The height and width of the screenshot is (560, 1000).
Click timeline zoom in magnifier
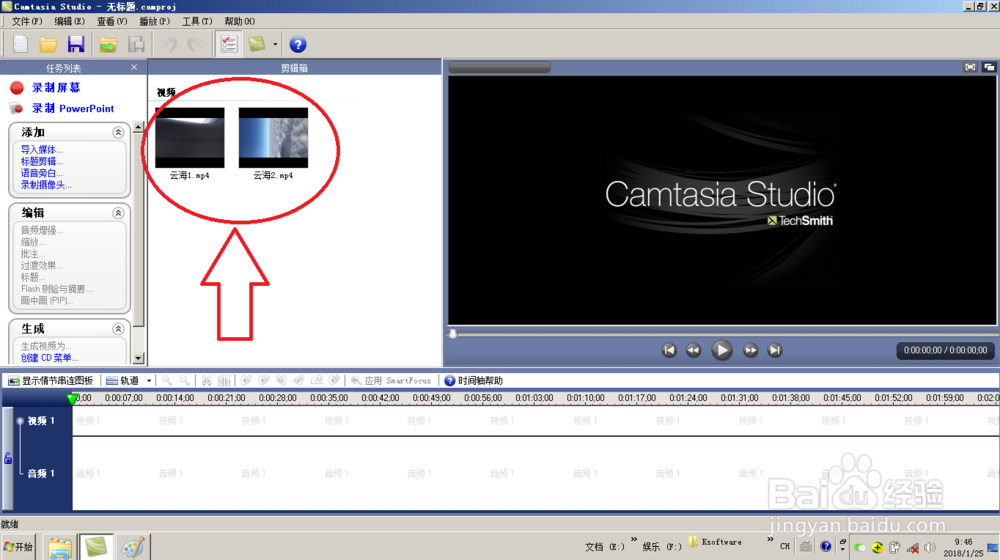(x=167, y=381)
